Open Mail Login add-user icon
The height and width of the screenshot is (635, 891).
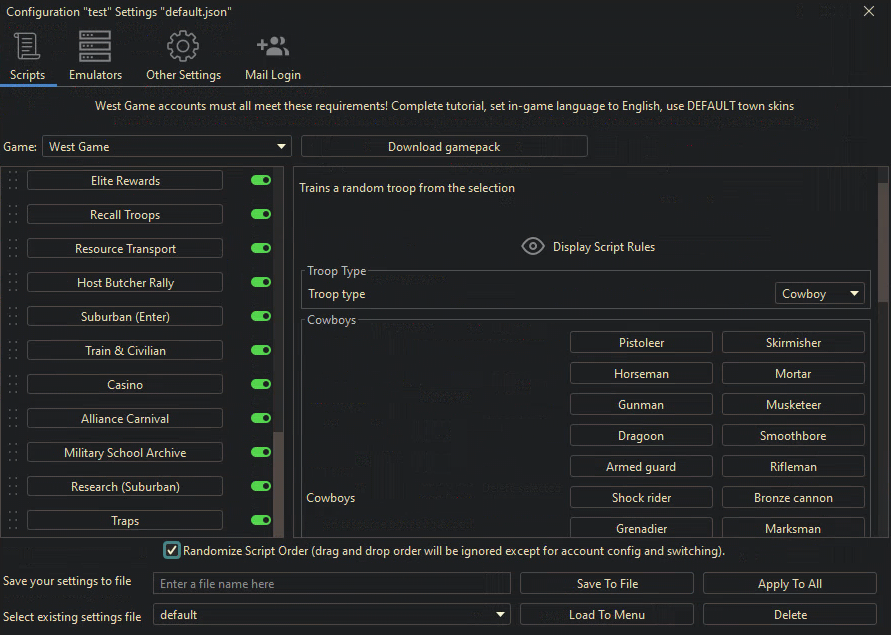point(273,46)
